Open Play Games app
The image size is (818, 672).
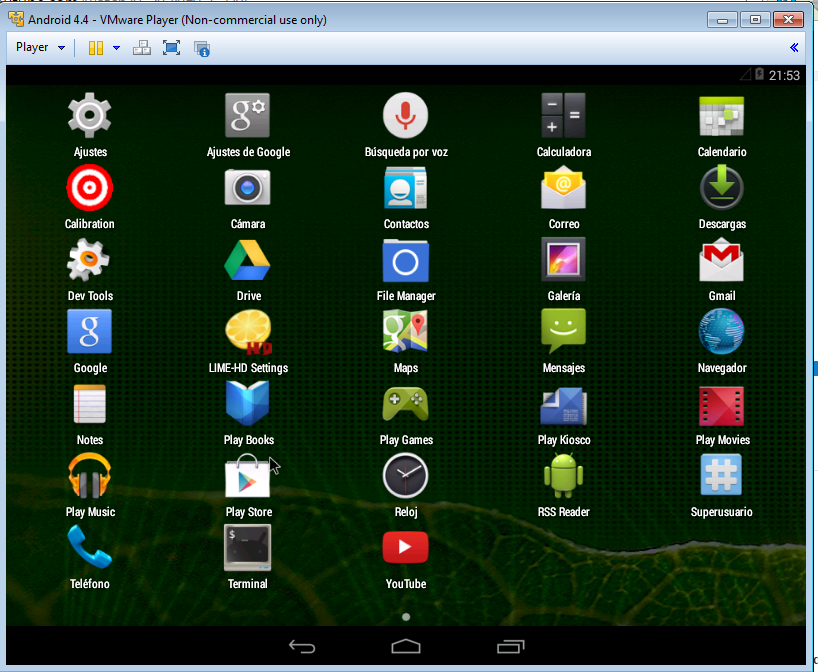tap(405, 404)
